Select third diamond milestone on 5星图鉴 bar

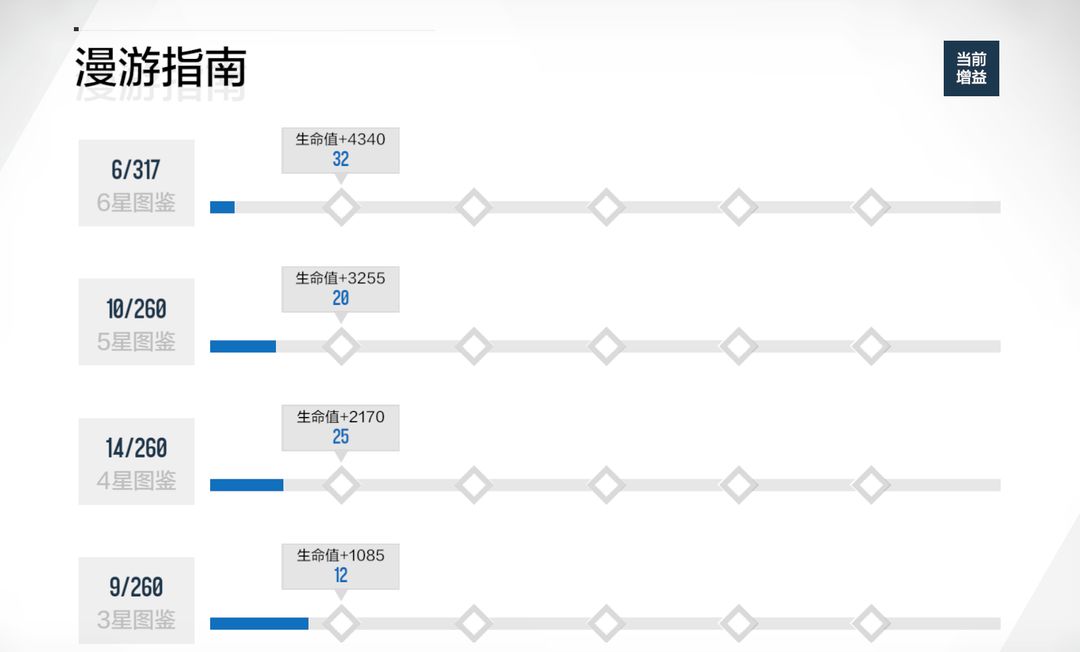pos(606,346)
